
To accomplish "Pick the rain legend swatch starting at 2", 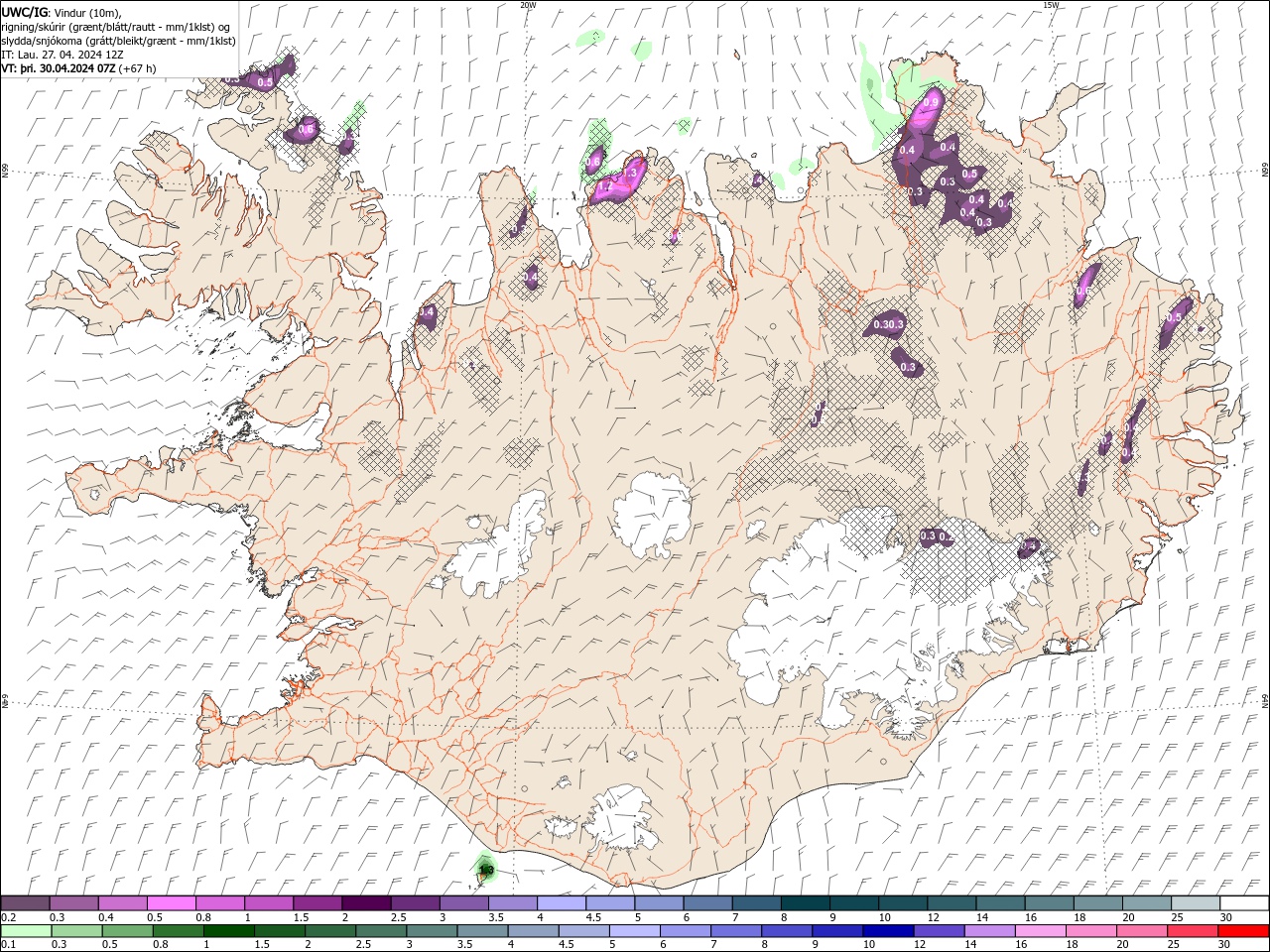I will coord(330,931).
